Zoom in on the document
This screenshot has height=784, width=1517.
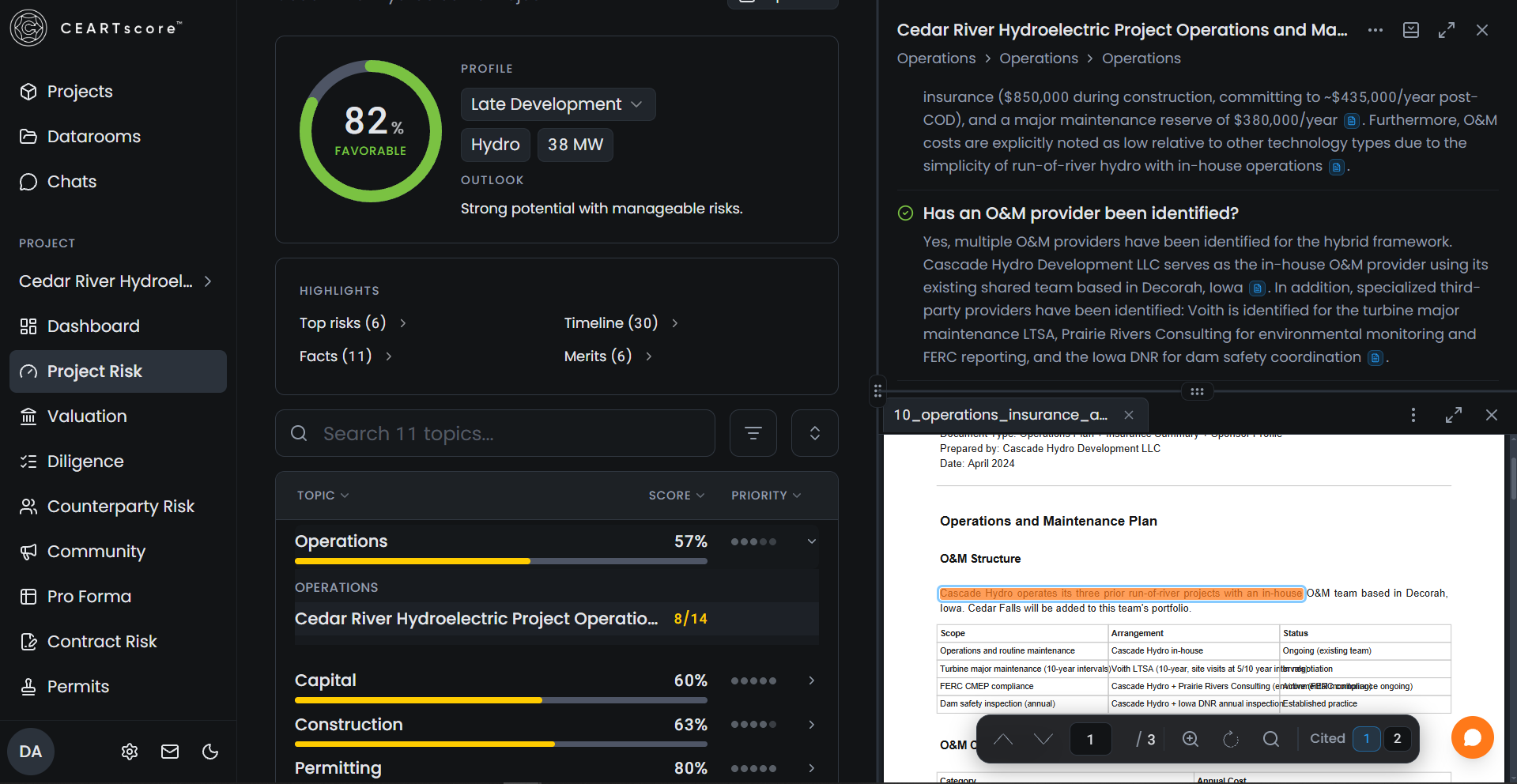(1191, 739)
